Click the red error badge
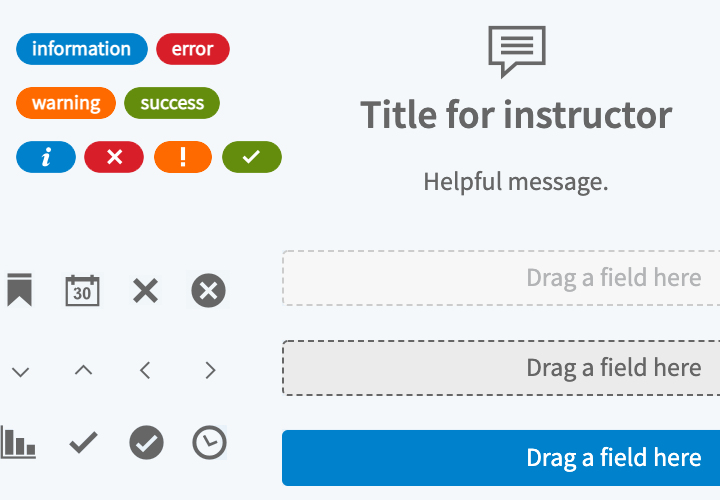Image resolution: width=720 pixels, height=500 pixels. [193, 49]
